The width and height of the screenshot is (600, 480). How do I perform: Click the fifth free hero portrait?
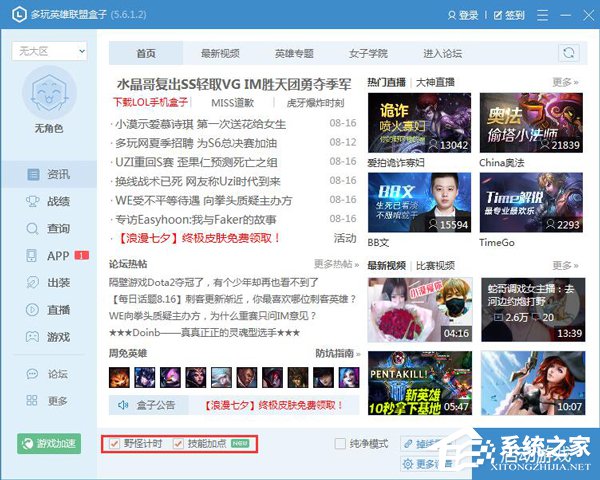coord(221,377)
